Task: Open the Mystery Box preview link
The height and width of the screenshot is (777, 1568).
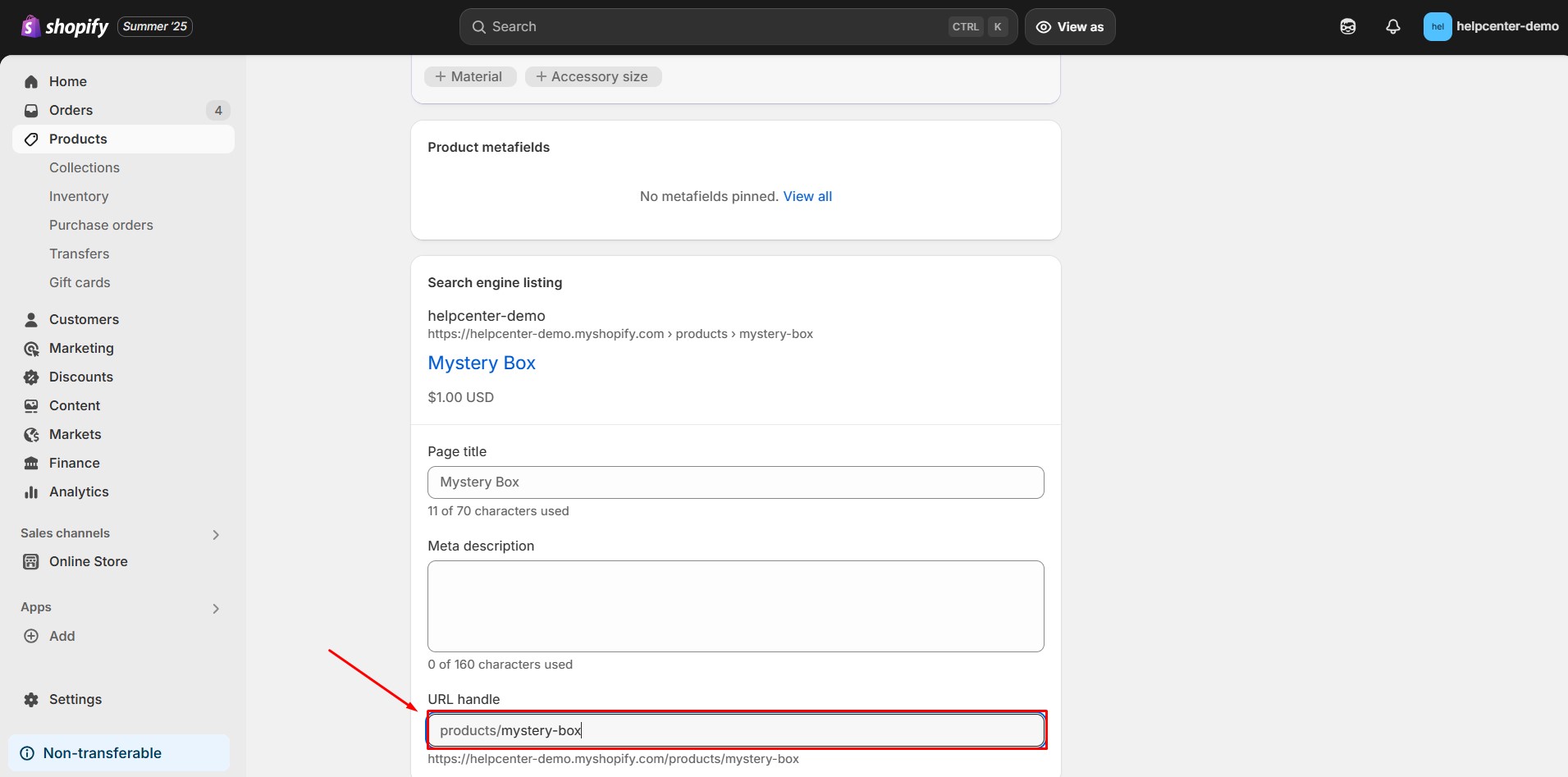Action: pyautogui.click(x=482, y=363)
